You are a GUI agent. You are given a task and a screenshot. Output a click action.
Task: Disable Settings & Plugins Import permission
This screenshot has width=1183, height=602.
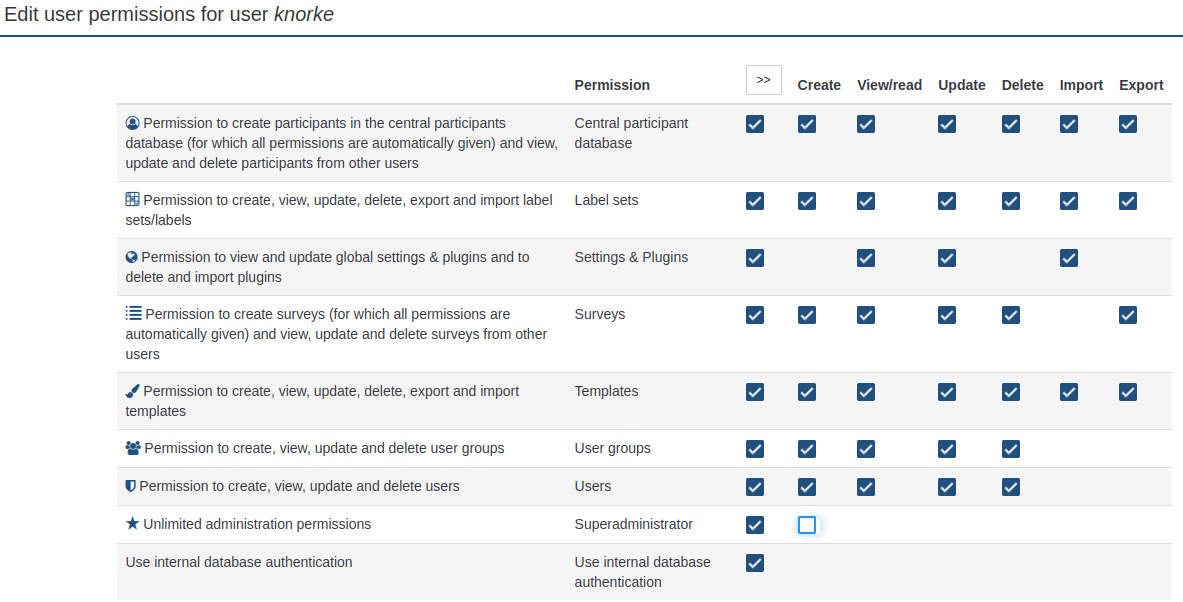(1069, 258)
